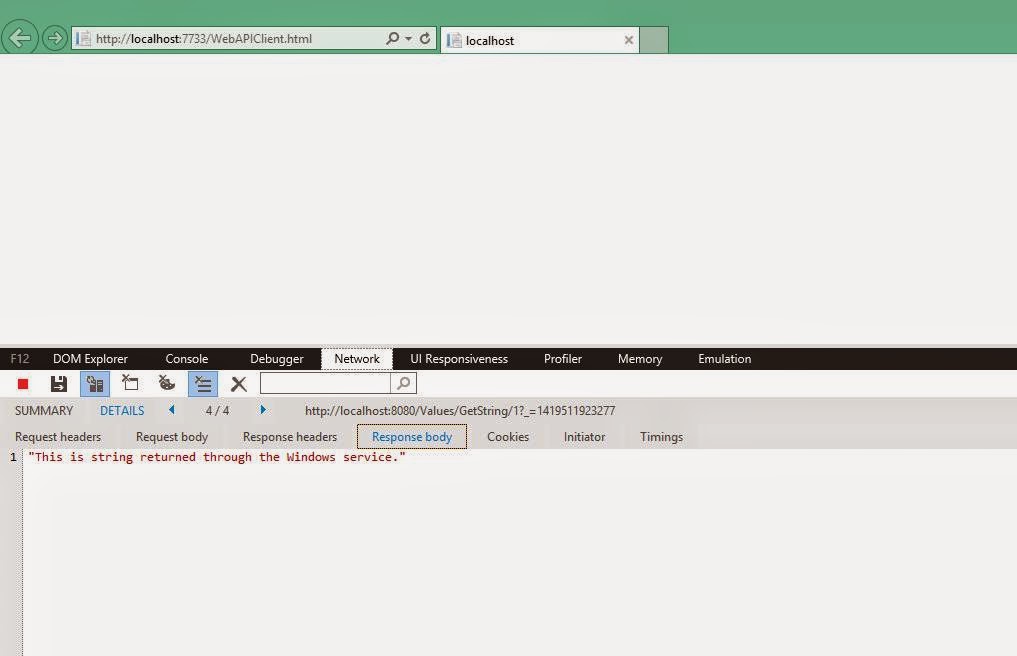
Task: Open the address bar dropdown arrow
Action: [x=409, y=38]
